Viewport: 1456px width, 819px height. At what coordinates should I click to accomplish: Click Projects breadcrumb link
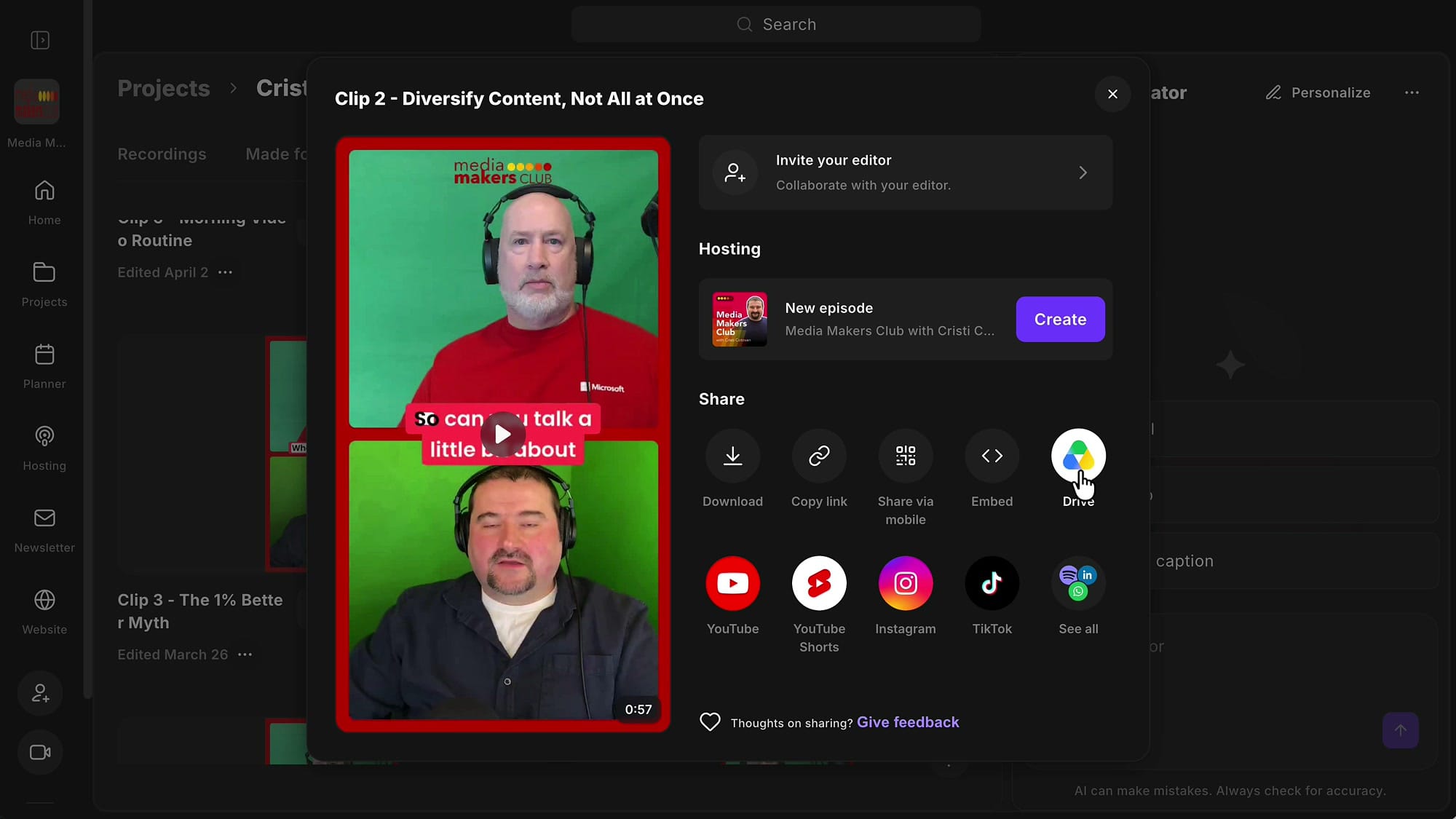164,88
